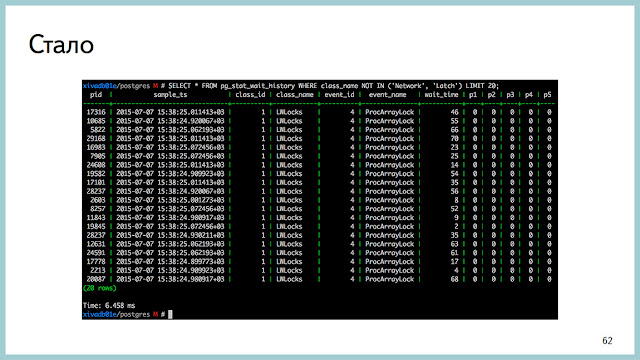
Task: Click wait_time value 14
Action: coord(455,165)
